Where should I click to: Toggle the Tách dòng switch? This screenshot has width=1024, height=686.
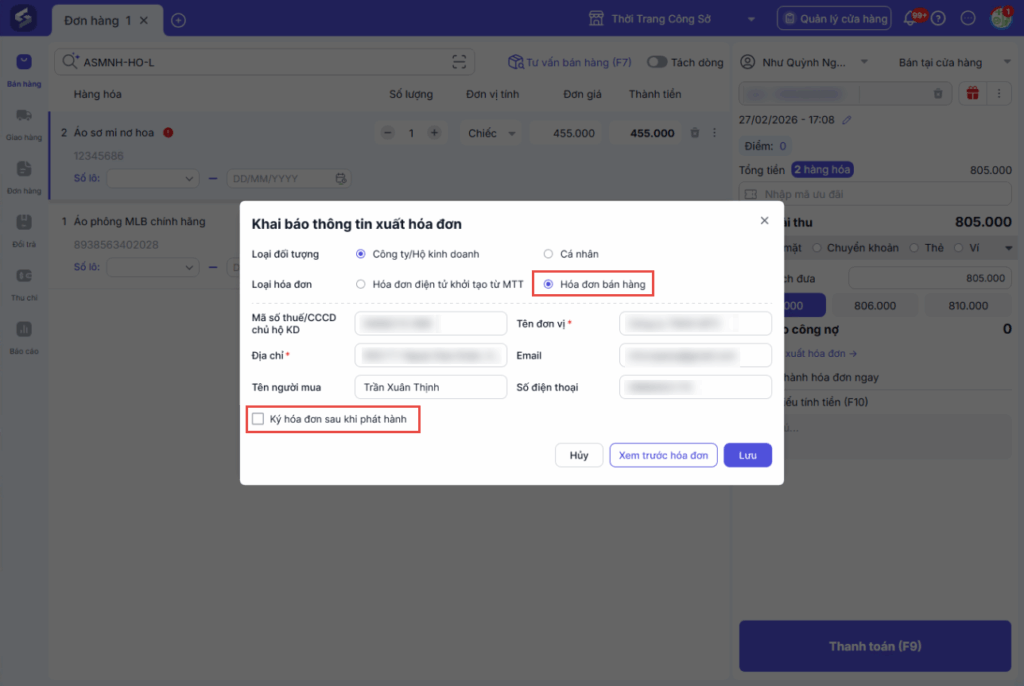click(657, 62)
